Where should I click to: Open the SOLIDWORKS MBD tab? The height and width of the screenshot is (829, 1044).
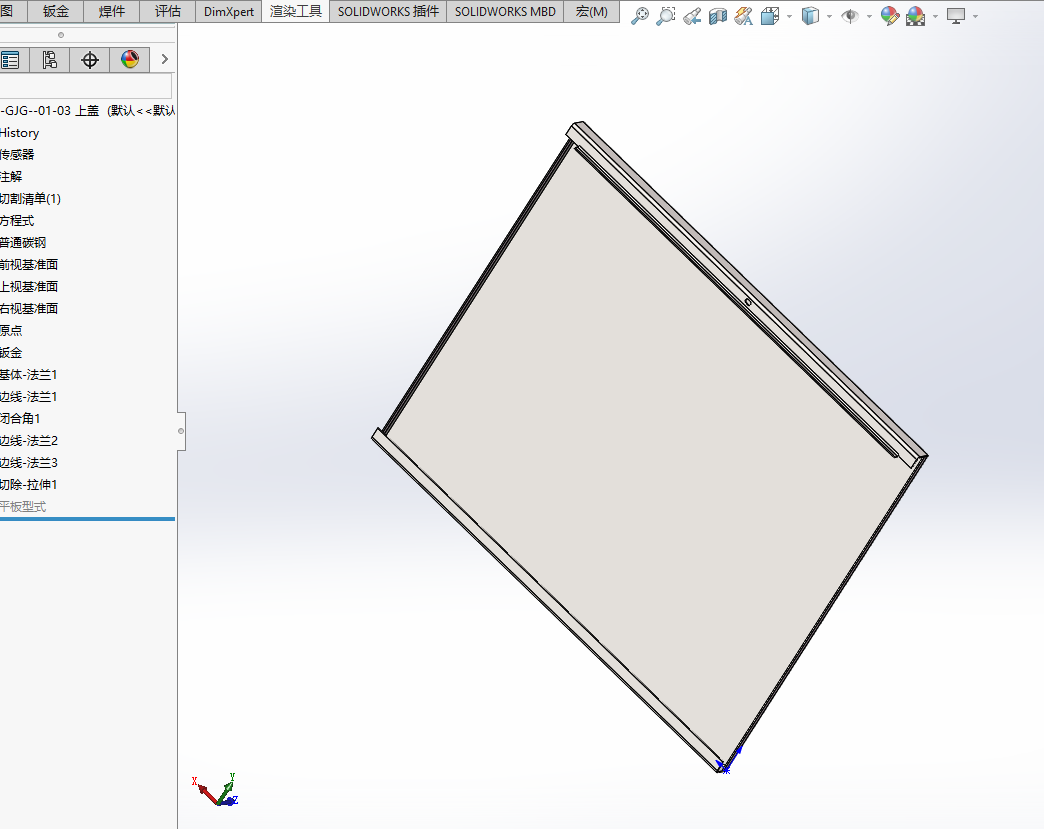pos(505,11)
